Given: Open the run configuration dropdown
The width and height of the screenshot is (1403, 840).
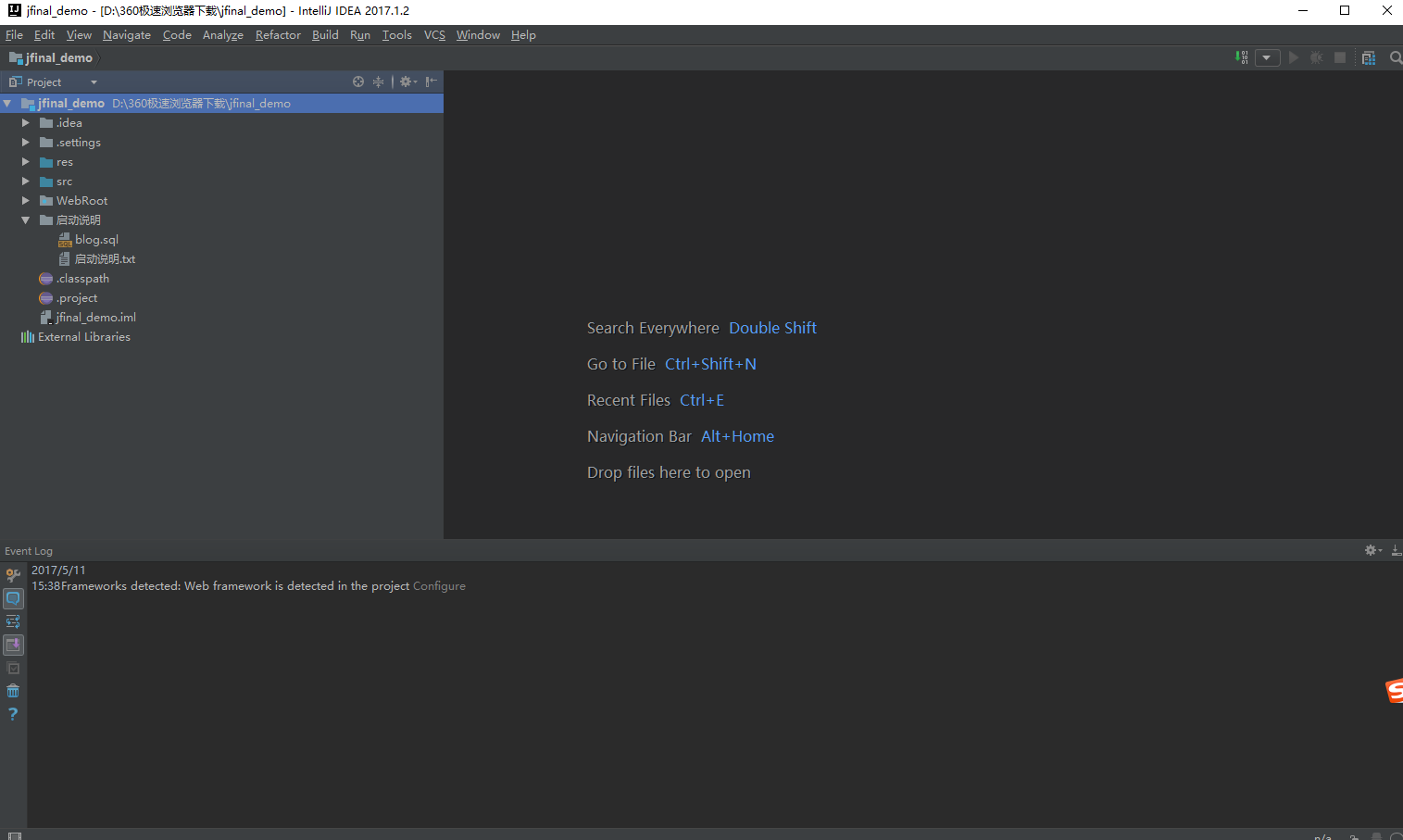Looking at the screenshot, I should click(x=1267, y=57).
